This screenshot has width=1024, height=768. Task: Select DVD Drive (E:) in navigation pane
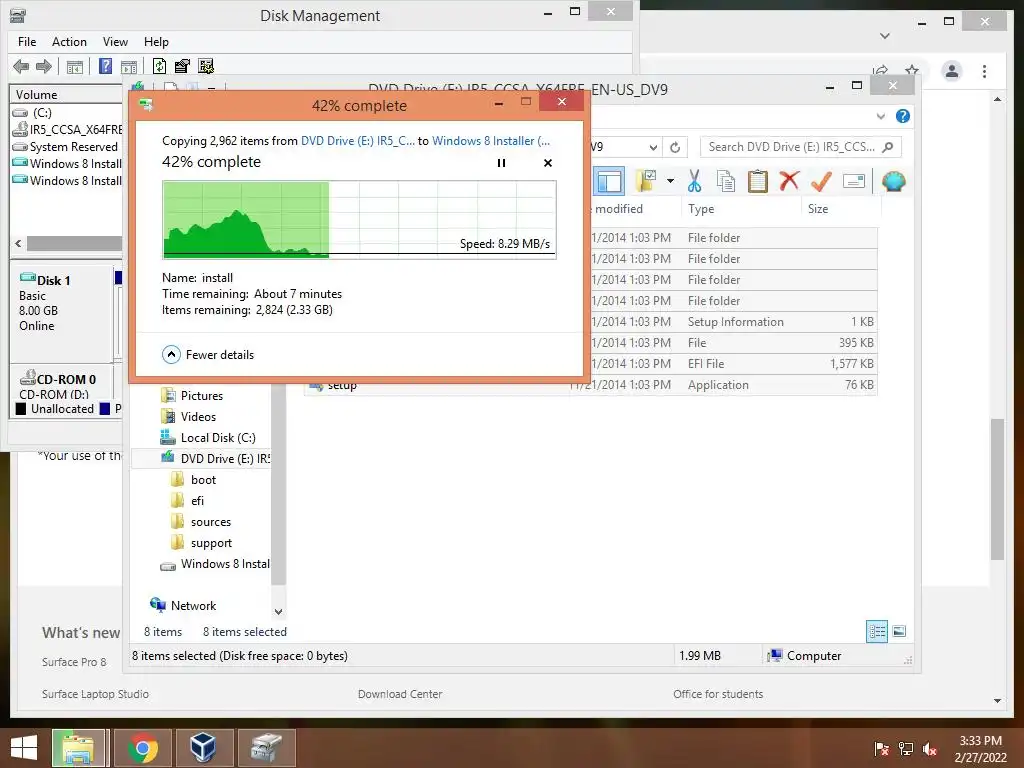tap(225, 458)
